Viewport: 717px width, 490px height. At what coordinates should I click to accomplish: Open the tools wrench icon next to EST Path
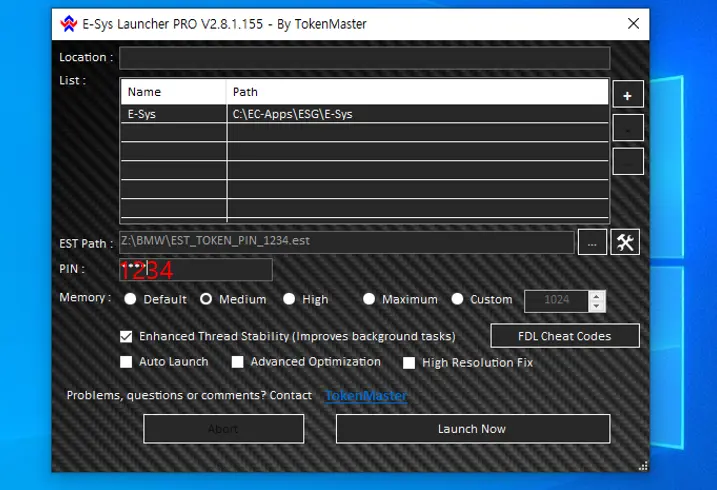[x=624, y=242]
